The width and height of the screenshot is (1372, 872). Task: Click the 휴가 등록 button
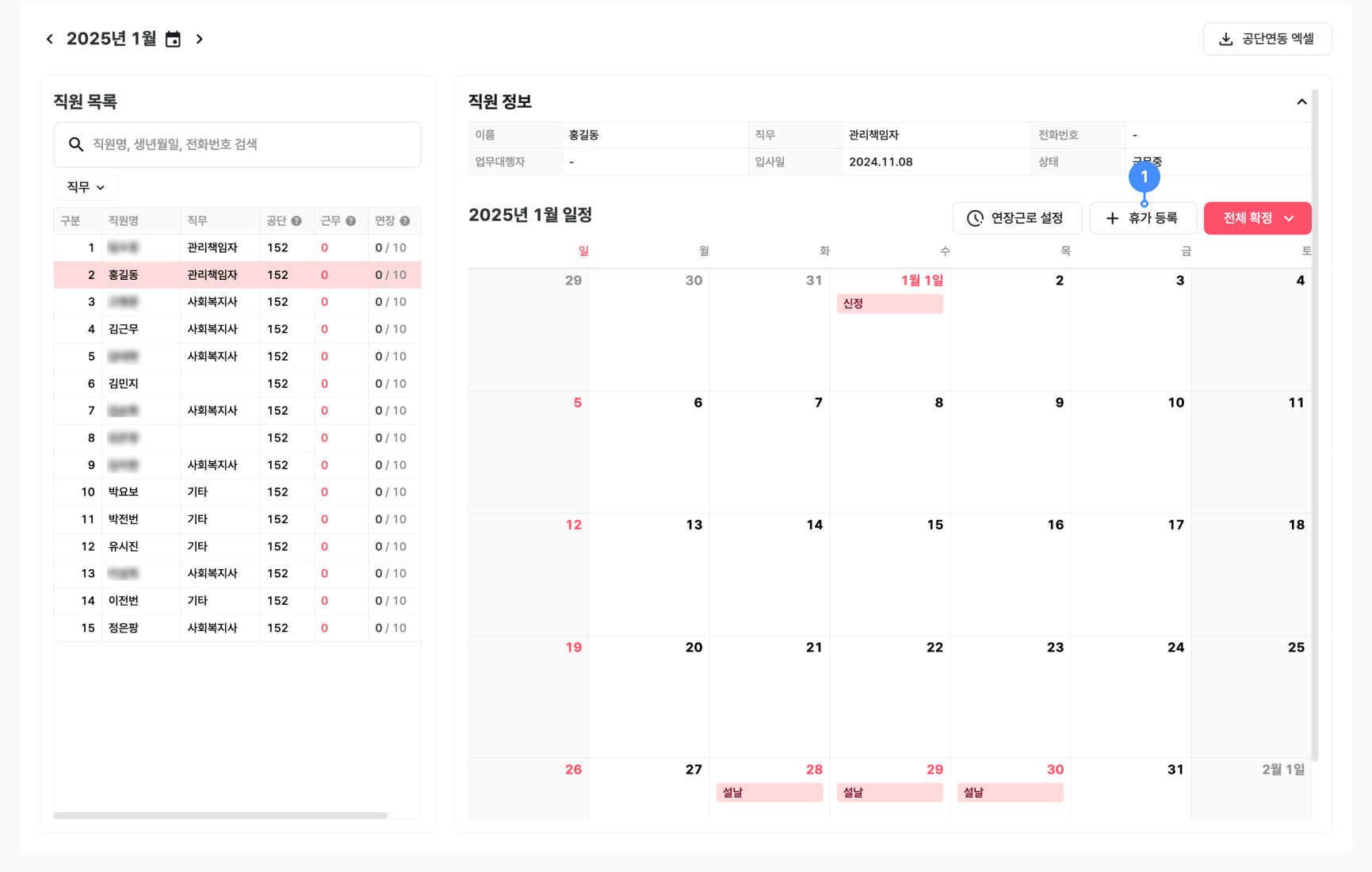click(x=1142, y=219)
